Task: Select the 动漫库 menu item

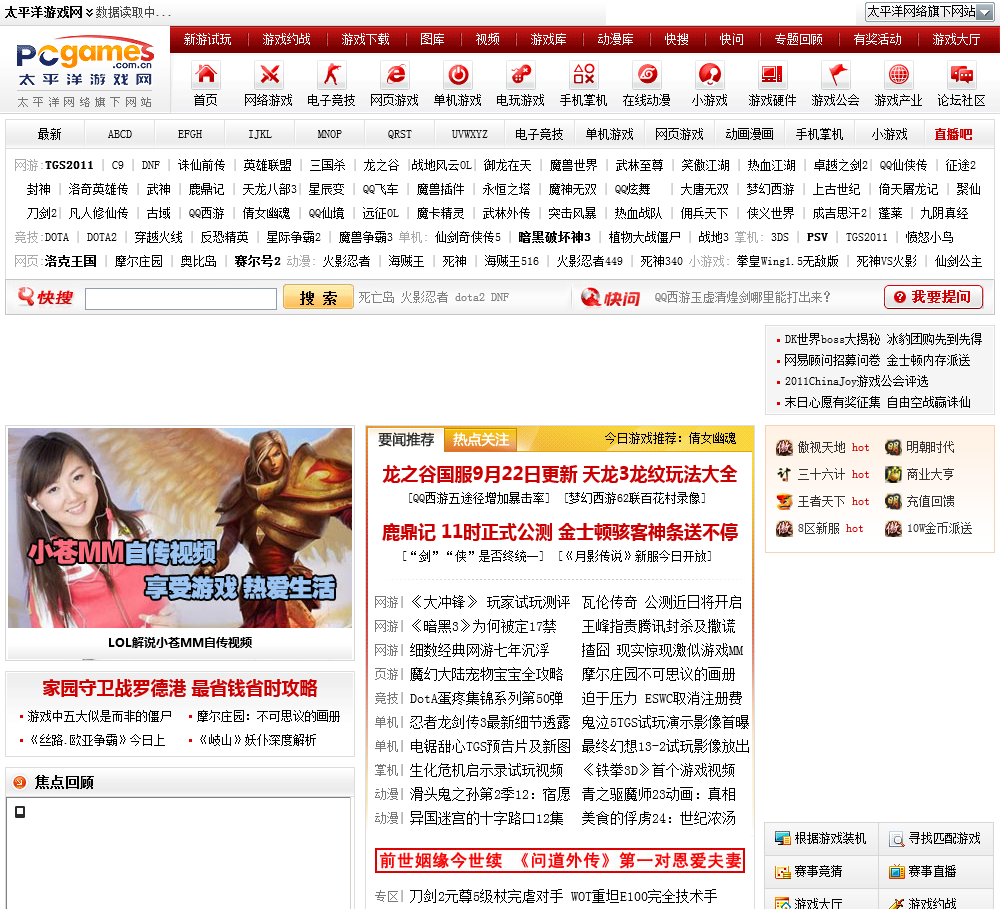Action: coord(615,40)
